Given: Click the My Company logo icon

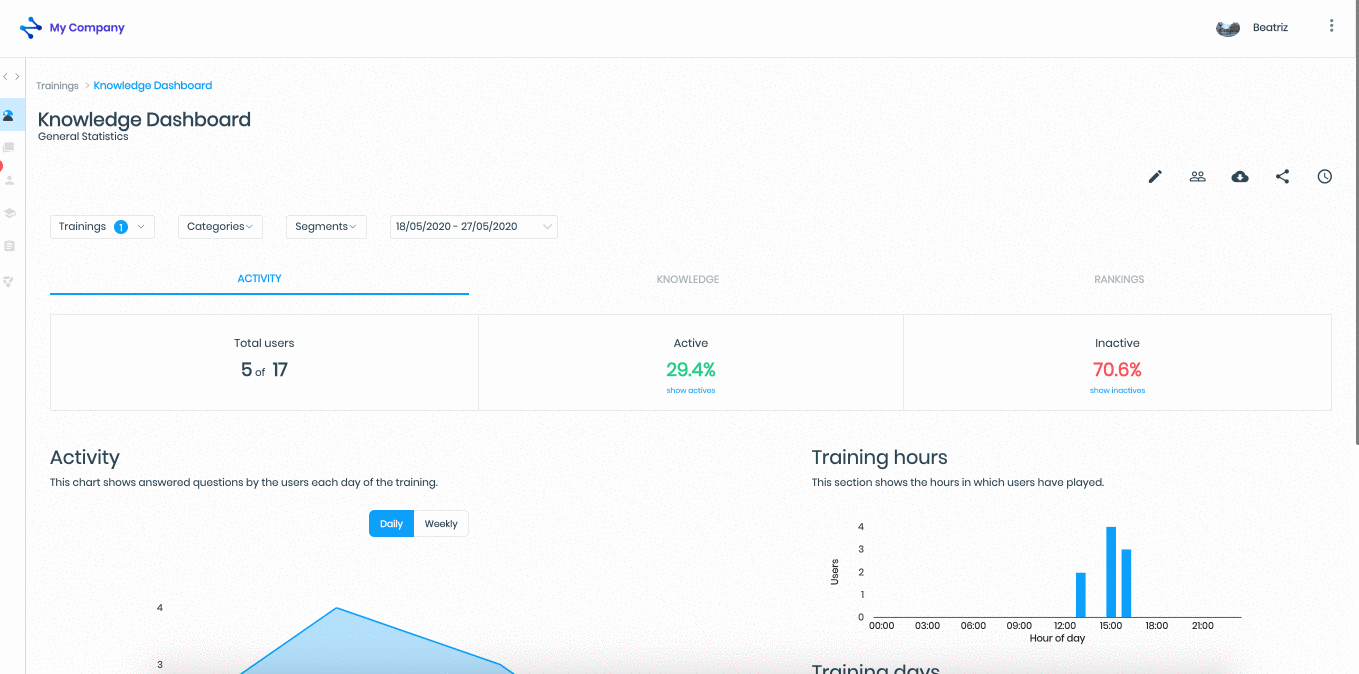Looking at the screenshot, I should [x=31, y=28].
